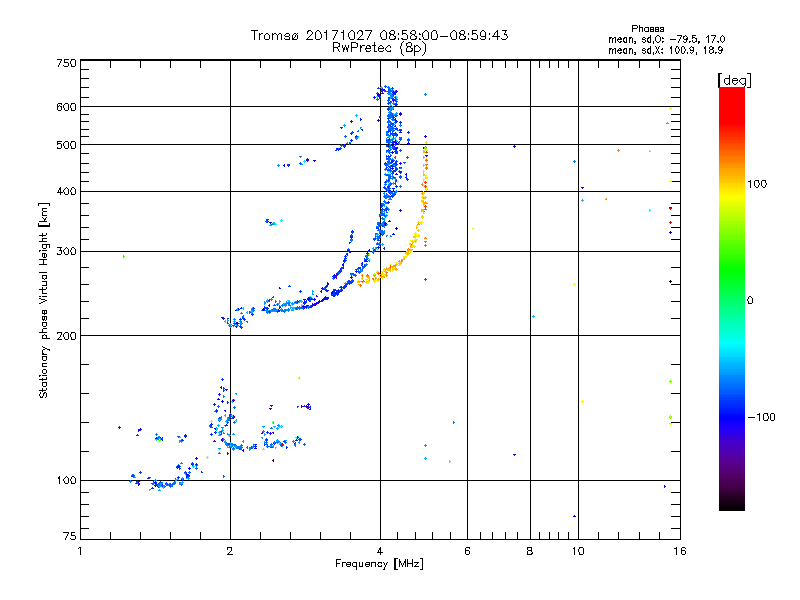
Task: Click the '200' y-axis tick label
Action: [66, 336]
